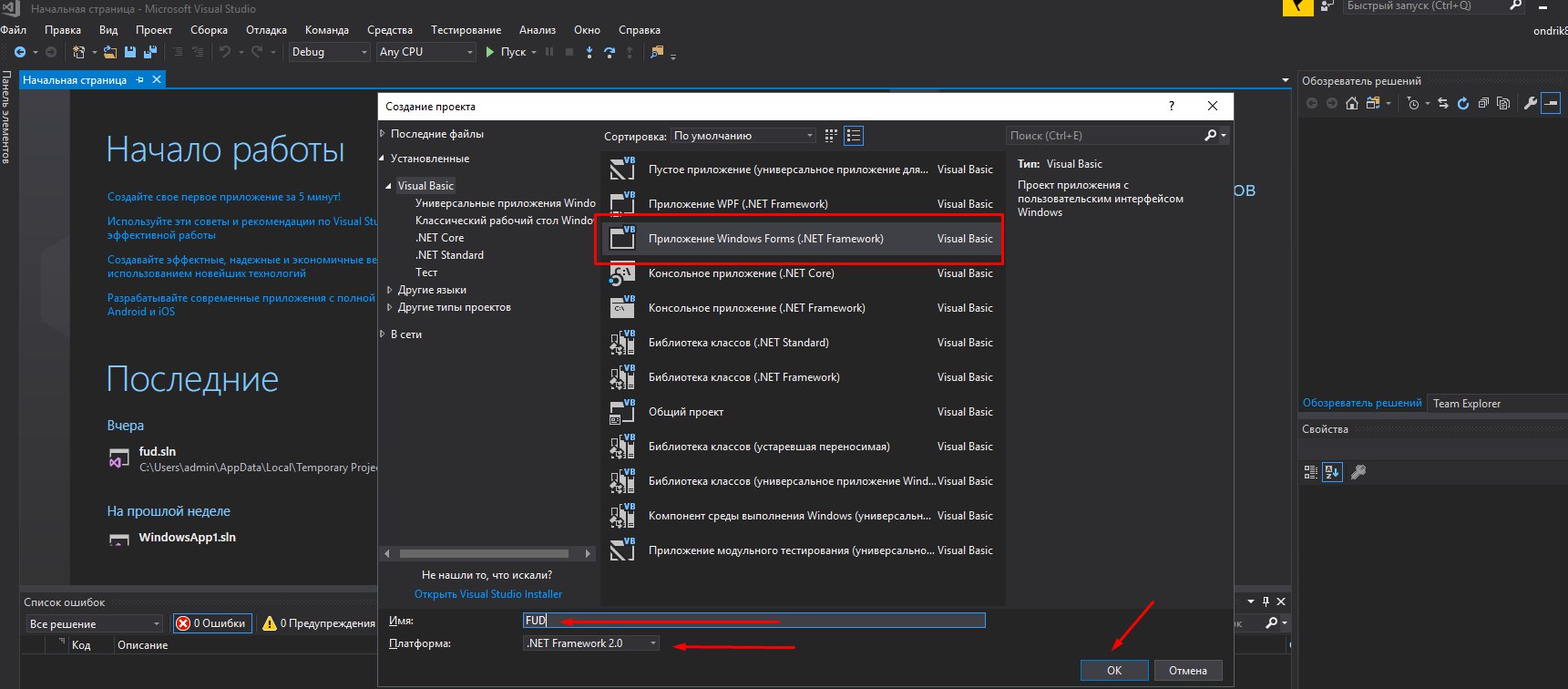Viewport: 1568px width, 689px height.
Task: Click the dialog help question mark
Action: (x=1172, y=106)
